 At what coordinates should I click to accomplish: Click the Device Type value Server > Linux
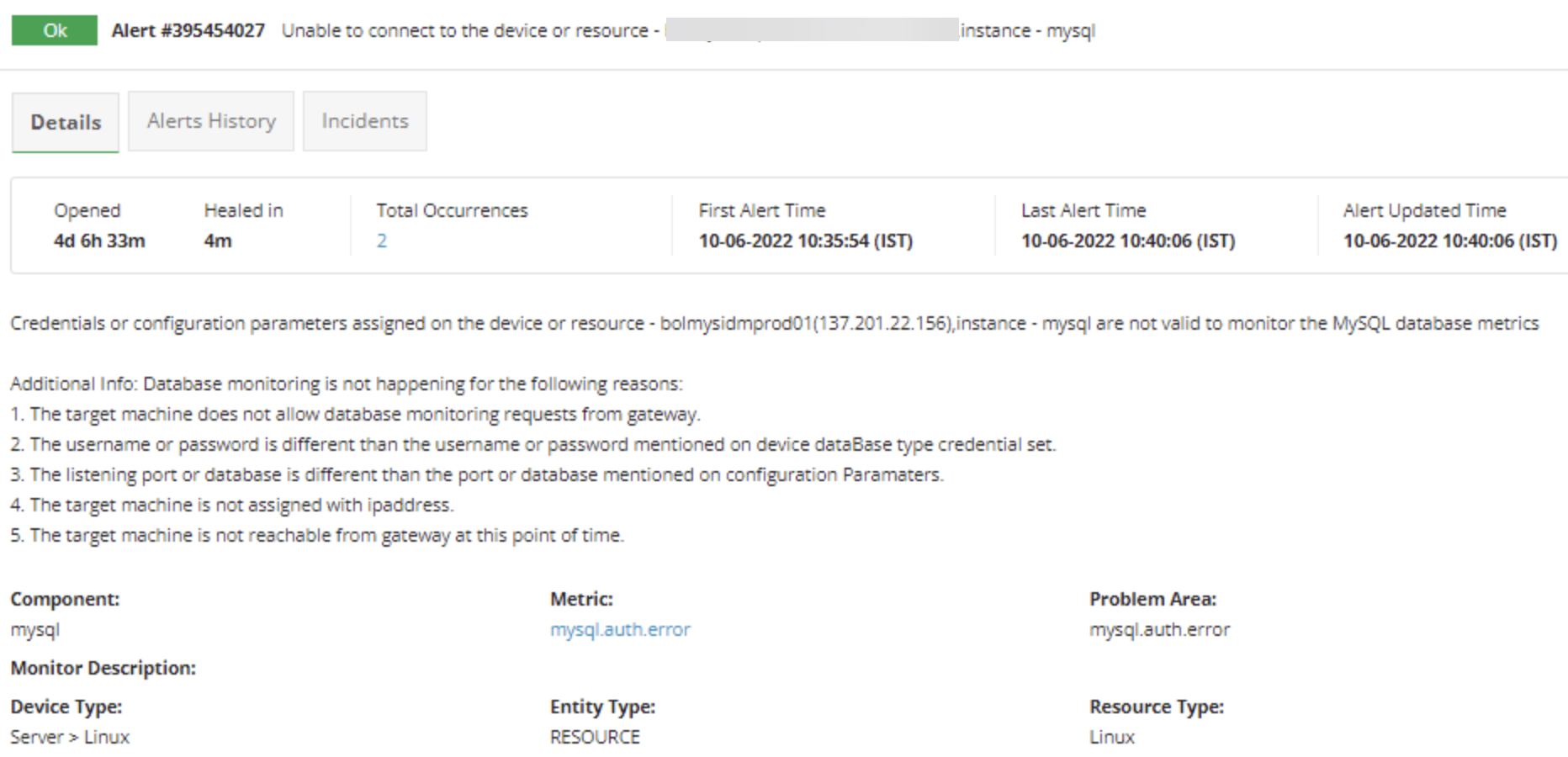click(x=70, y=737)
